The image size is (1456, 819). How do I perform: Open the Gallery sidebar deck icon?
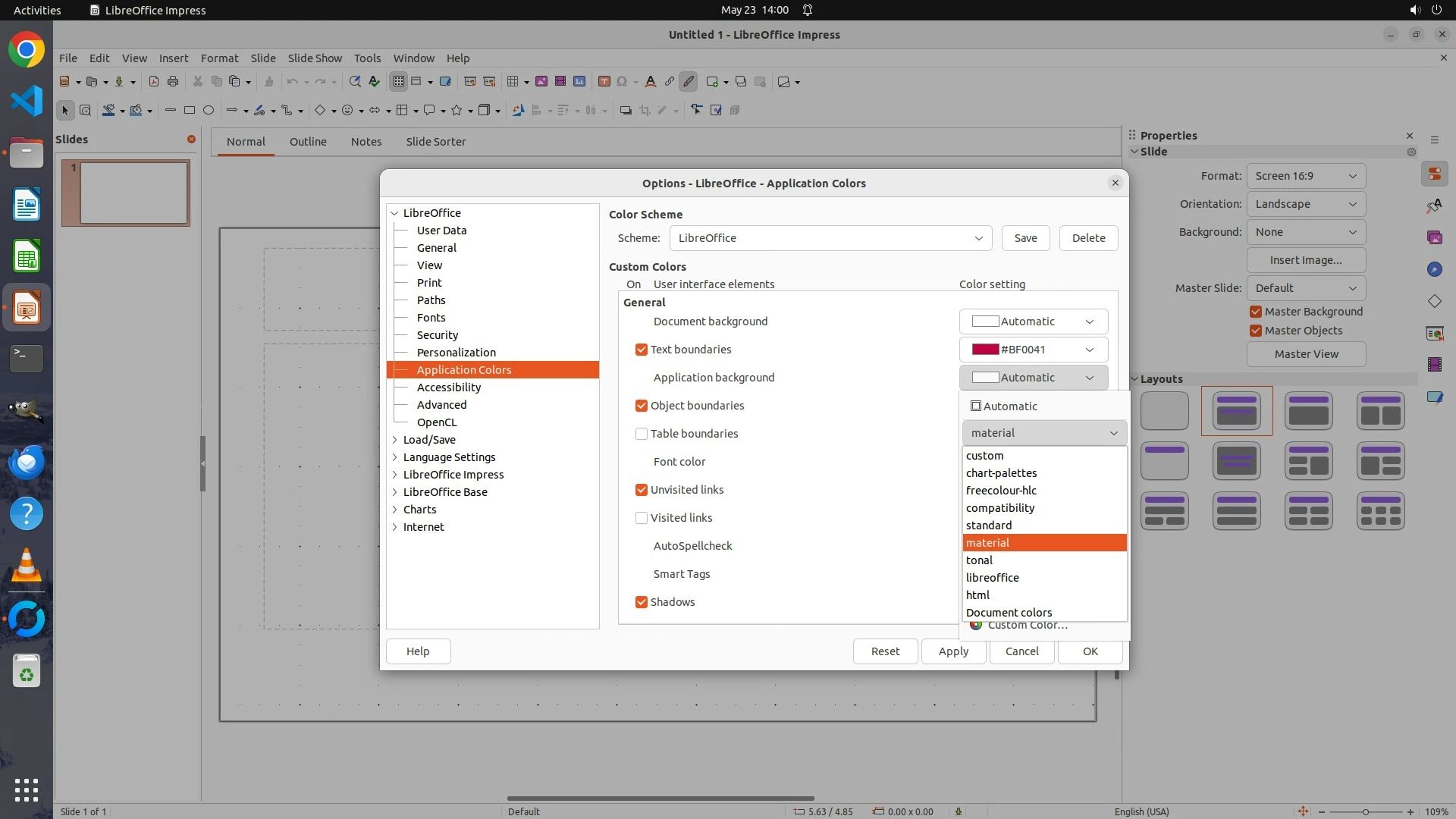coord(1434,237)
